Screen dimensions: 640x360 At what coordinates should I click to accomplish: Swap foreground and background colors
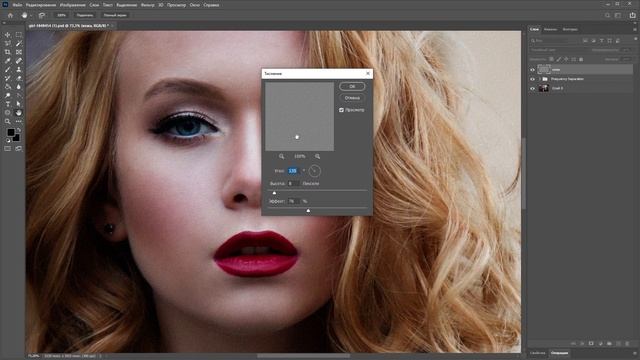tap(18, 130)
